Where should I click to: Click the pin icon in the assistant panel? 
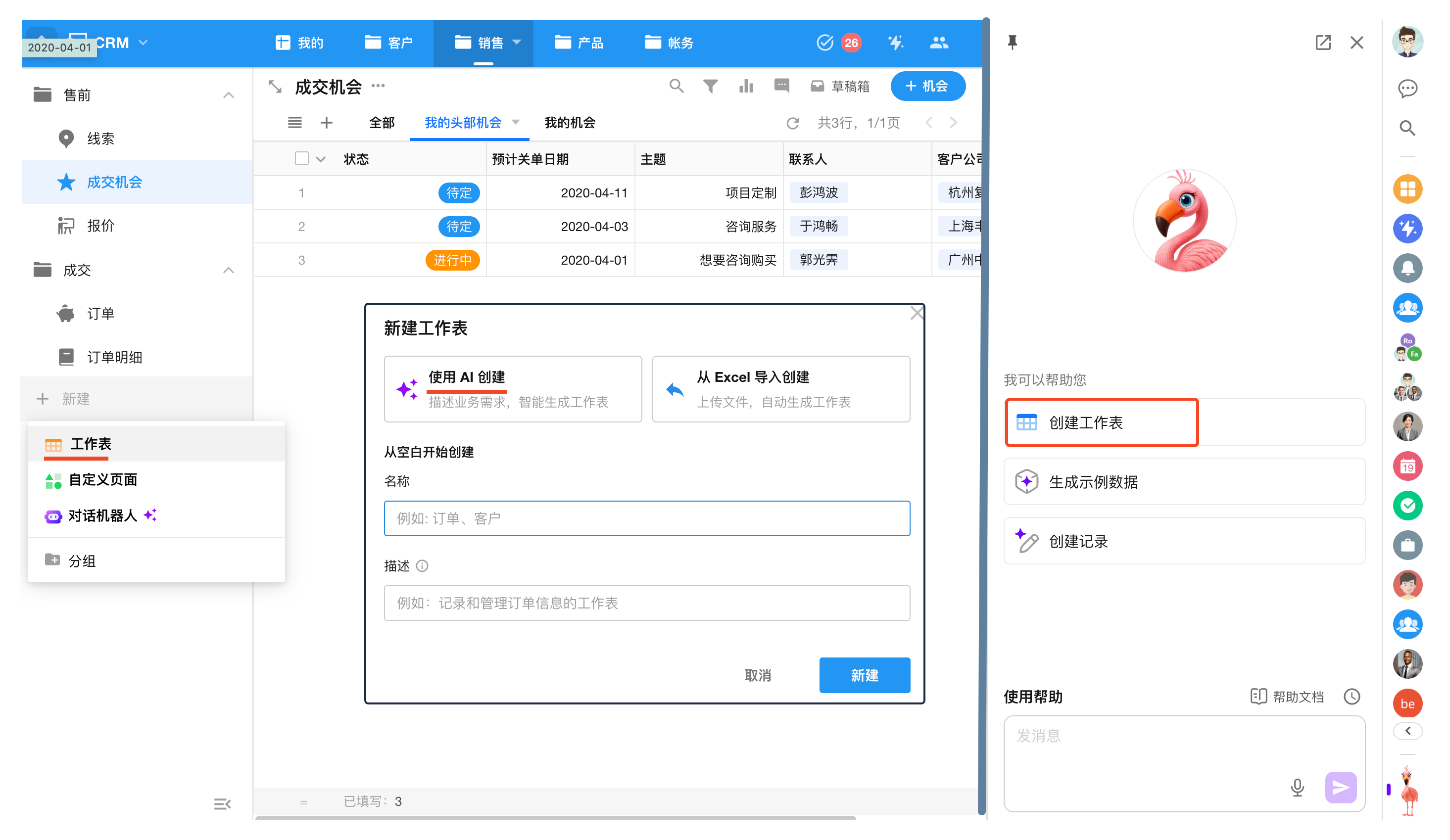(x=1012, y=42)
